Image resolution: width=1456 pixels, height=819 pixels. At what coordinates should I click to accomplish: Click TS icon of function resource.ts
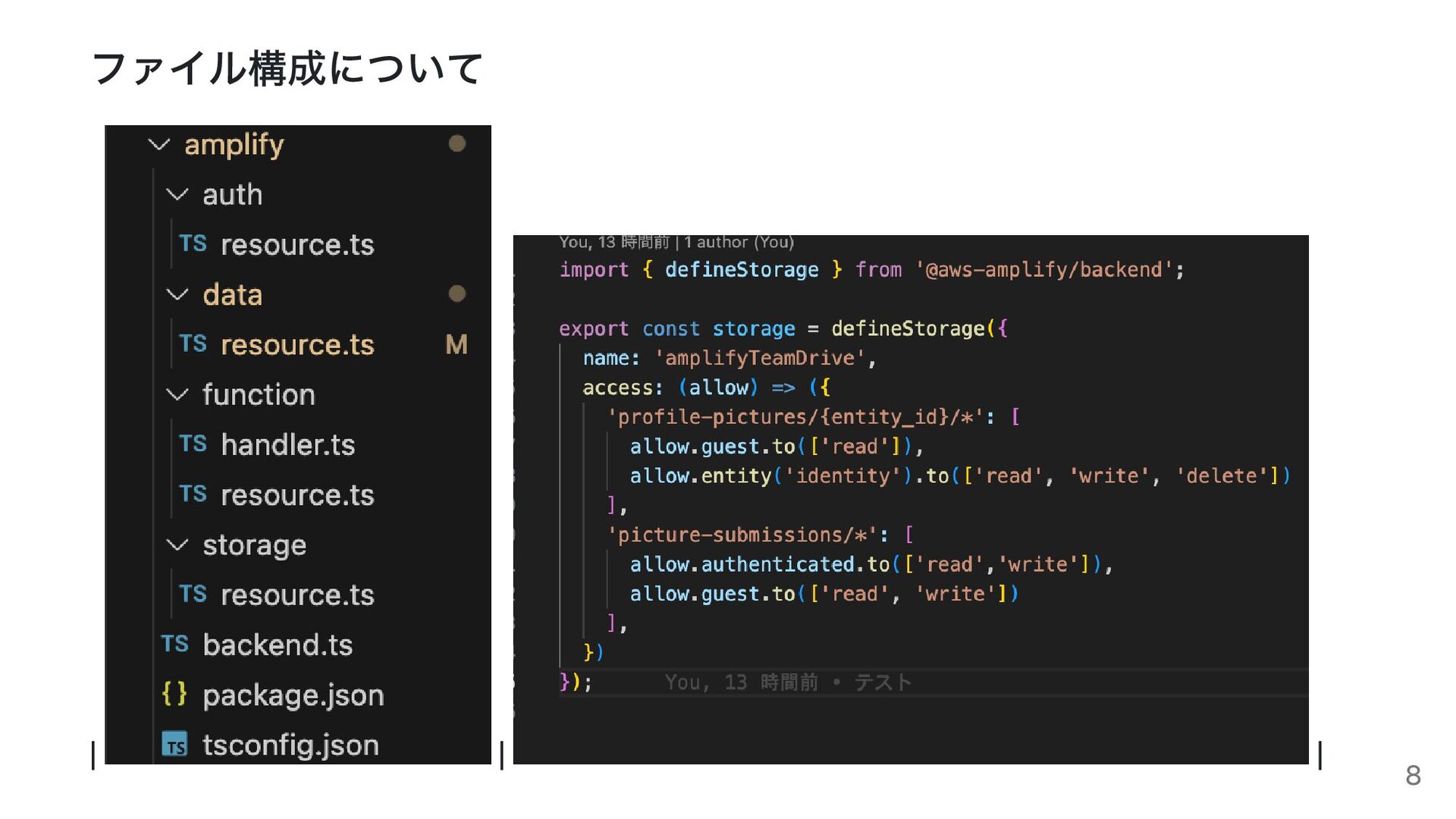193,494
